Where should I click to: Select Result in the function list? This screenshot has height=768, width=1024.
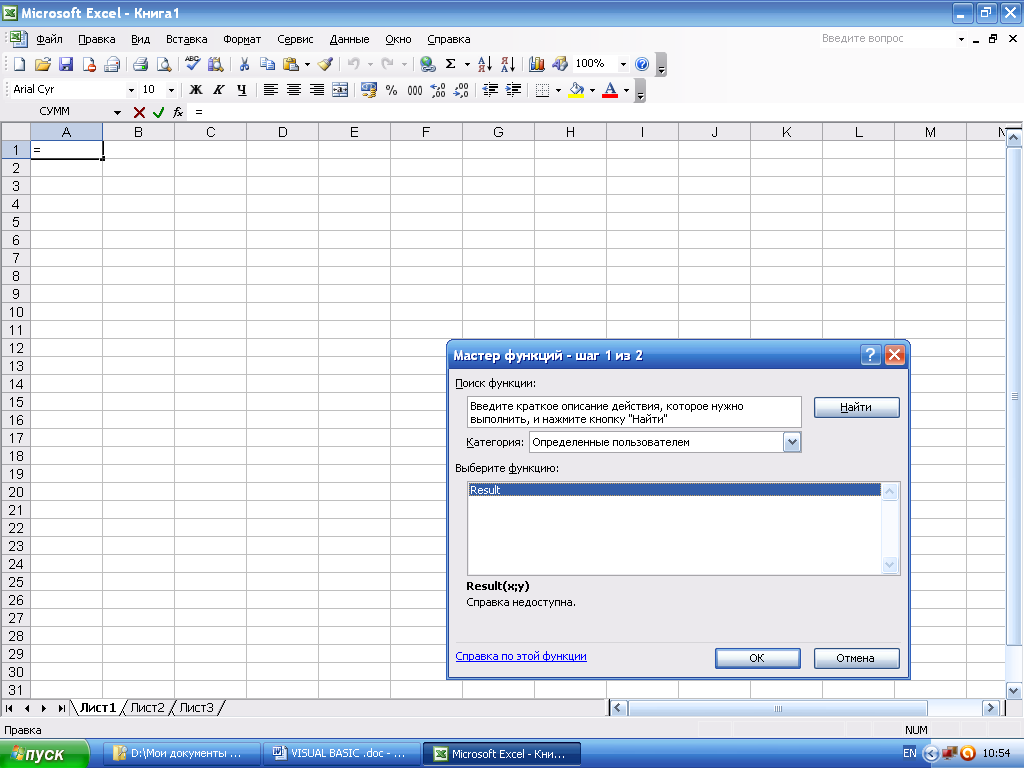click(675, 490)
